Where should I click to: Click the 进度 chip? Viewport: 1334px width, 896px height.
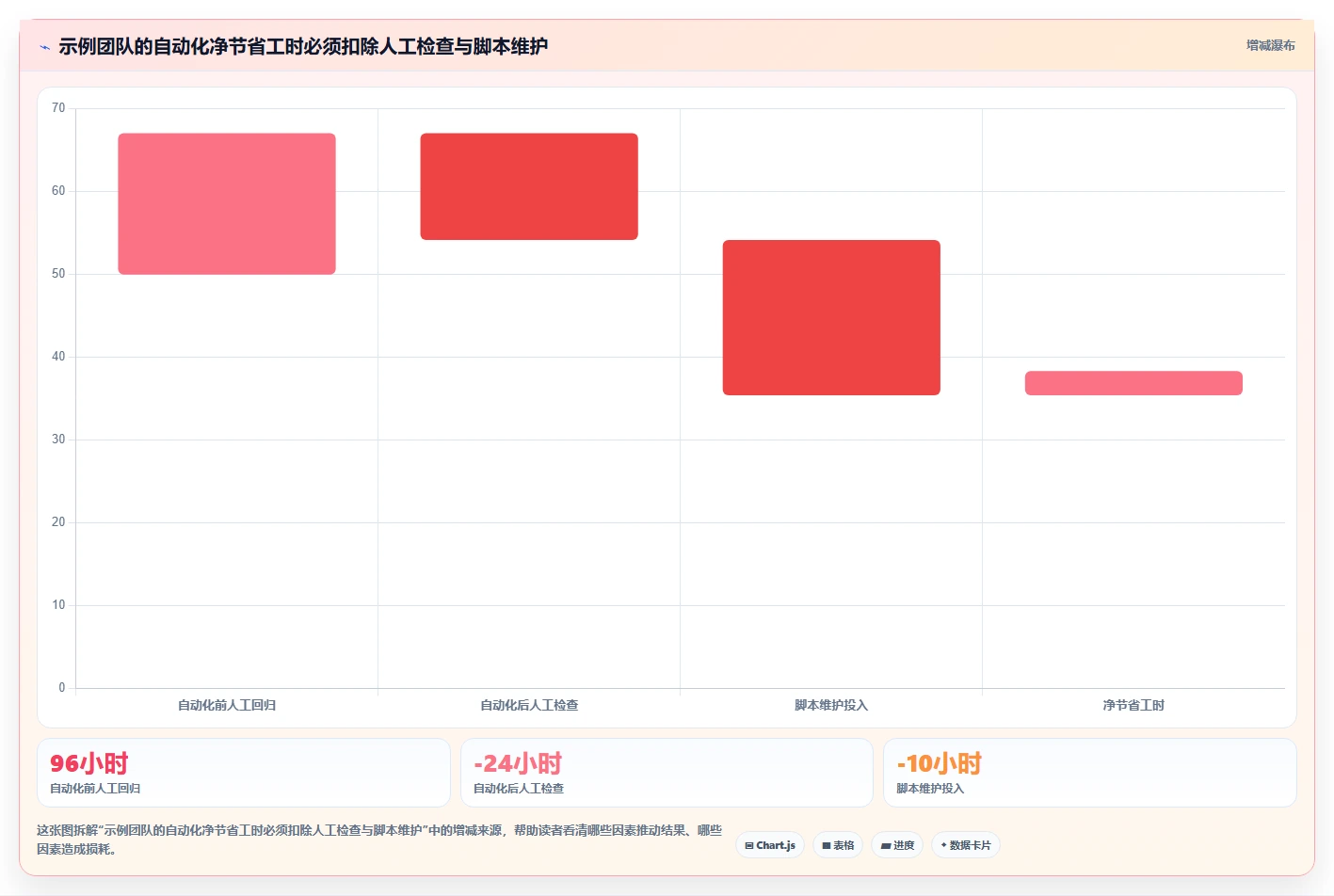click(x=897, y=845)
